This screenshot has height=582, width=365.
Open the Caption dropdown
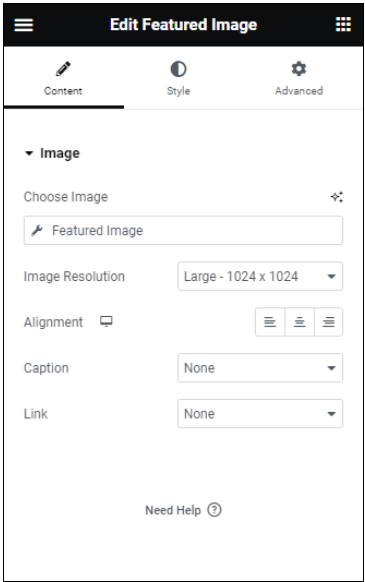click(260, 368)
